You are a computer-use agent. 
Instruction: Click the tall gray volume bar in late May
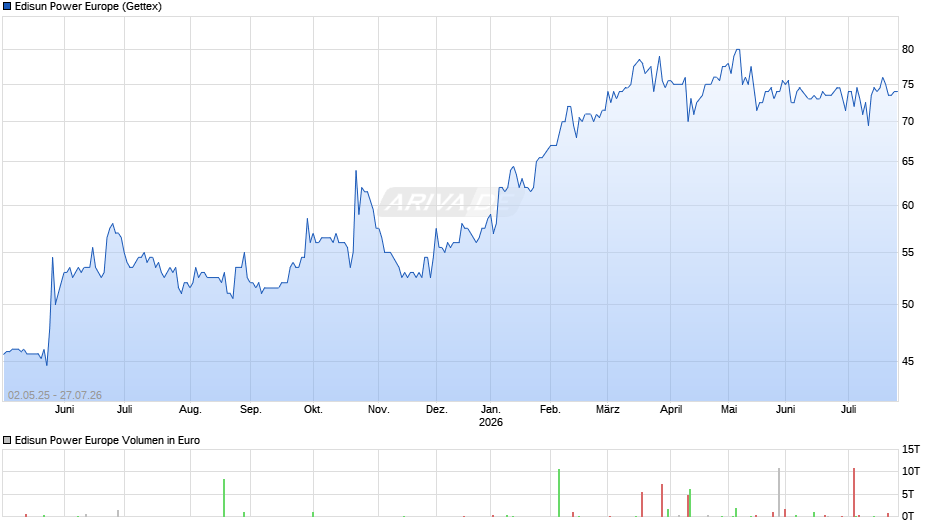779,492
